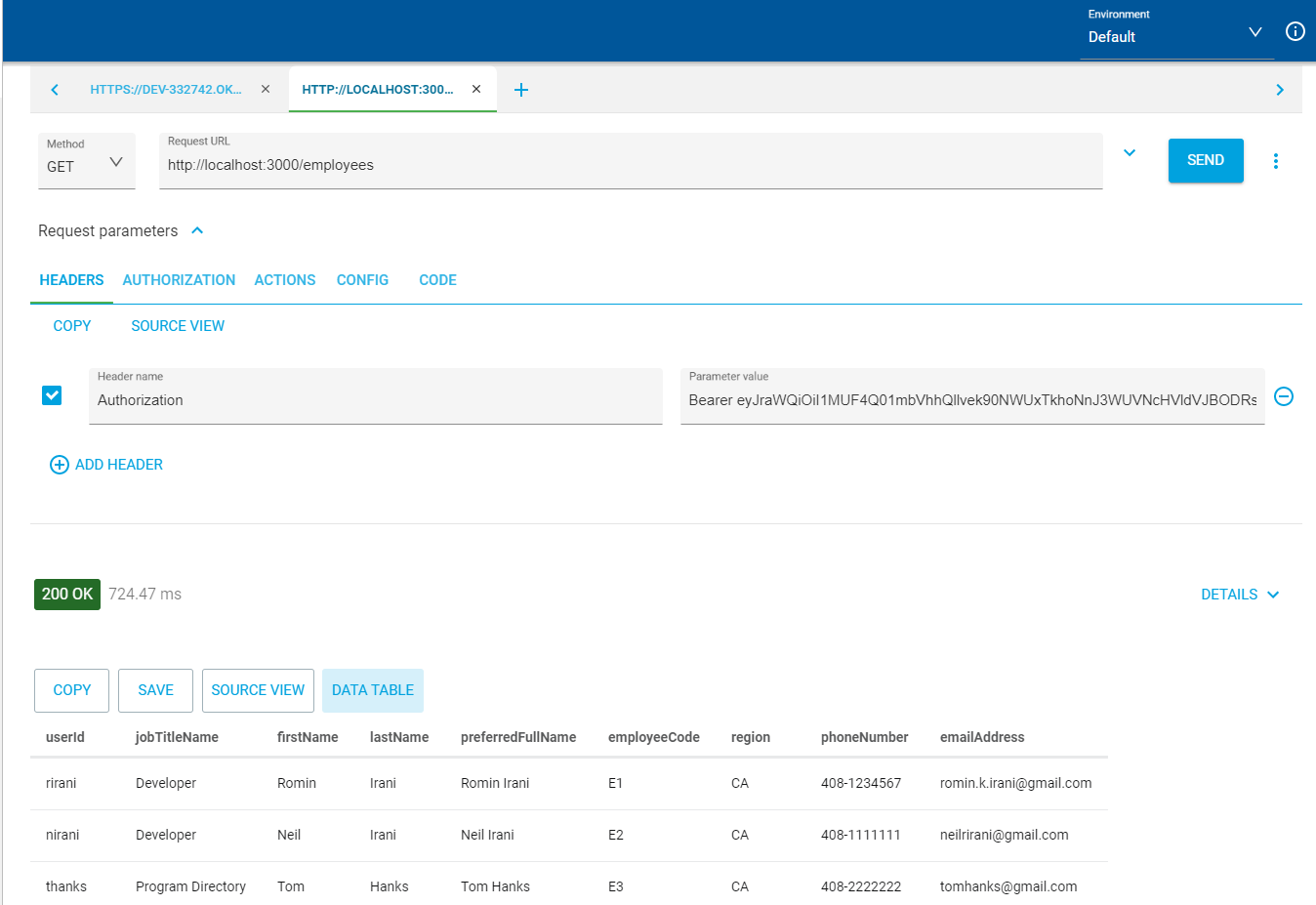Add a new request tab with plus icon
Viewport: 1316px width, 905px height.
[521, 90]
